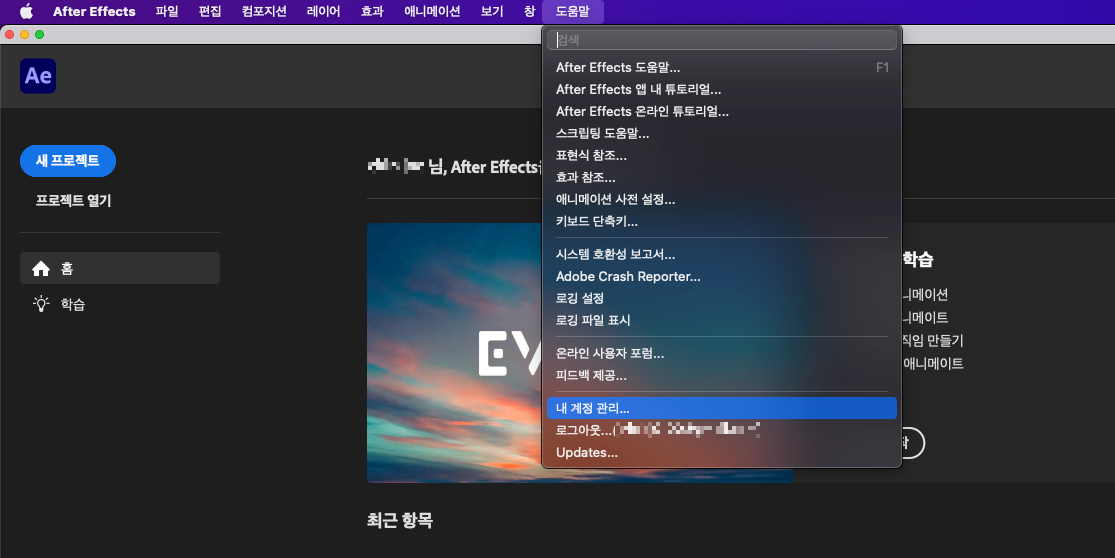Choose After Effects 도움말... menu entry

click(722, 68)
